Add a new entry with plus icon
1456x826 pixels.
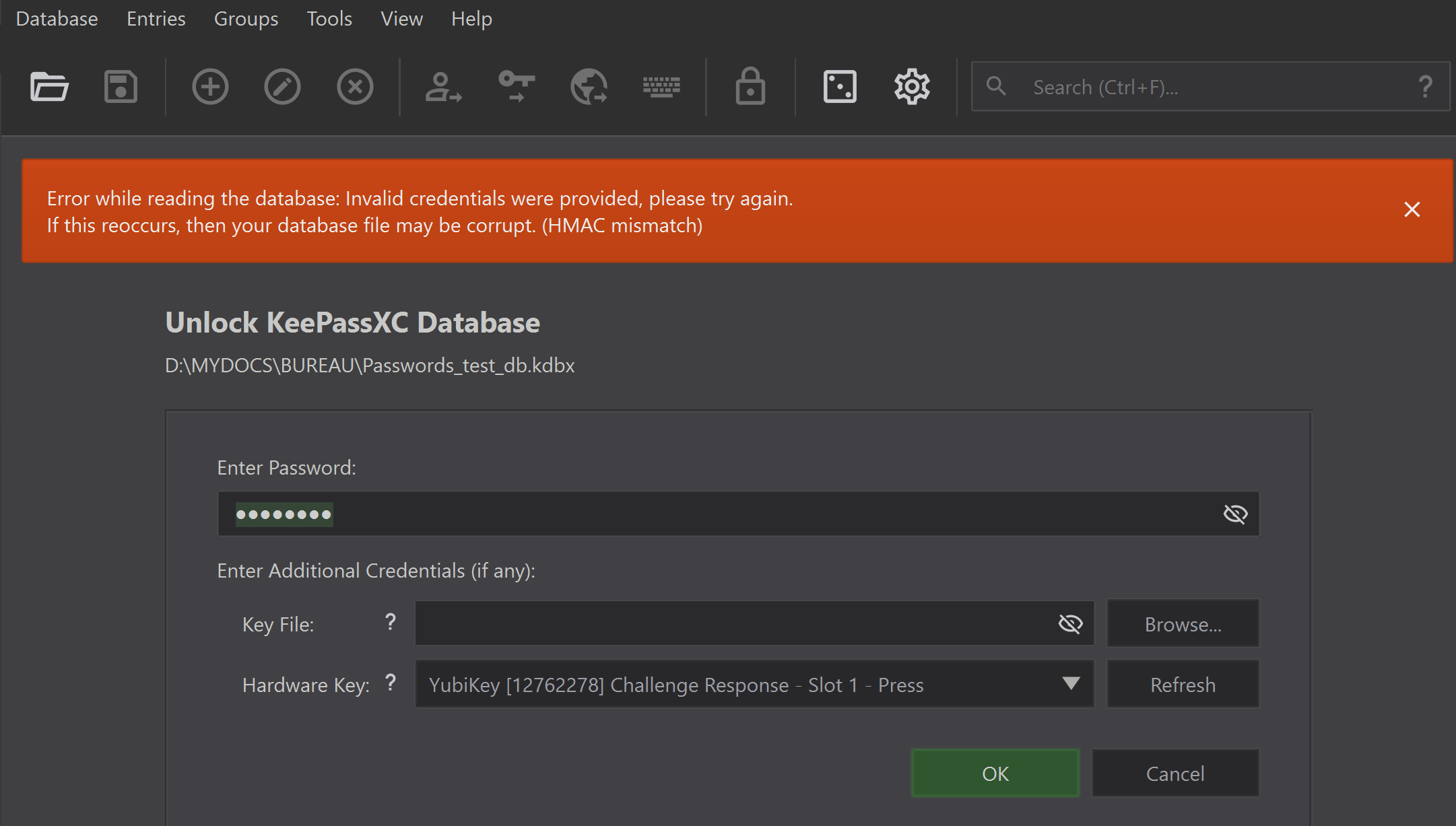tap(210, 87)
